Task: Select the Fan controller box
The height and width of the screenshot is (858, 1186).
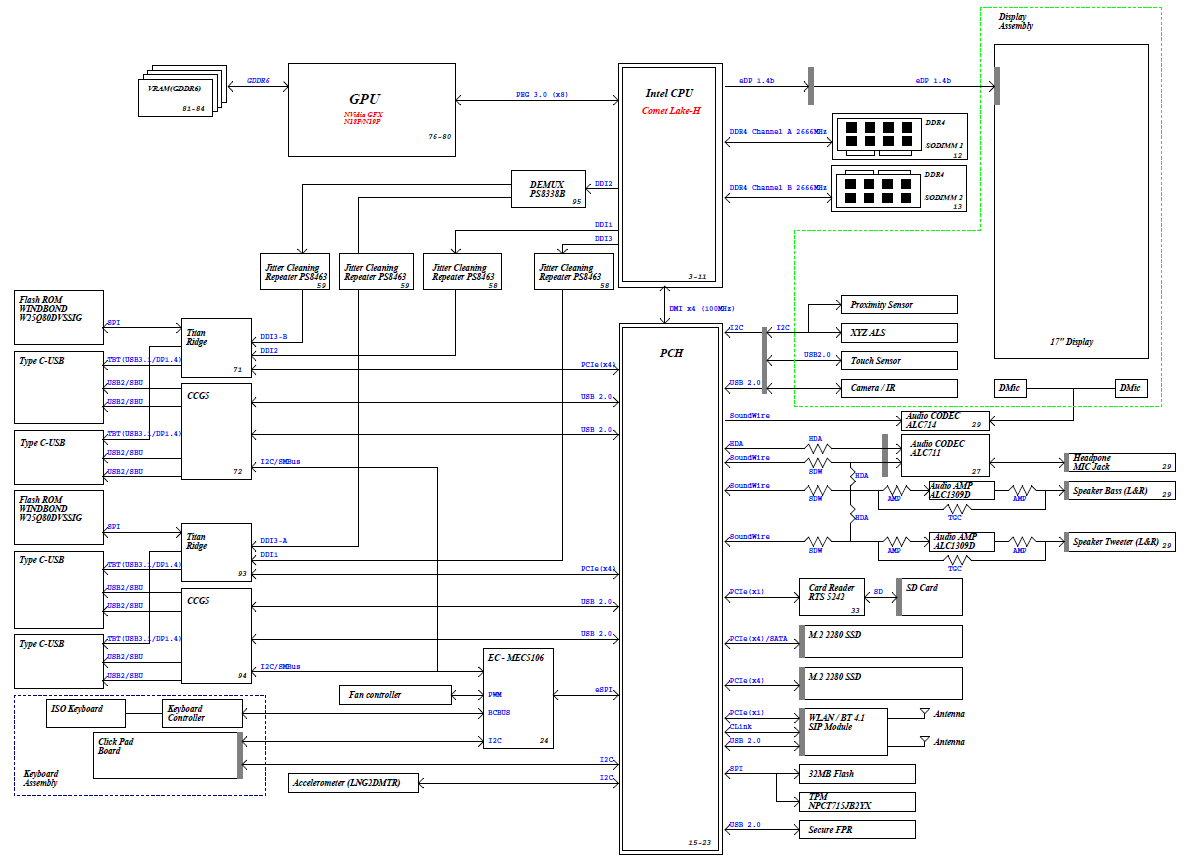Action: [x=396, y=694]
